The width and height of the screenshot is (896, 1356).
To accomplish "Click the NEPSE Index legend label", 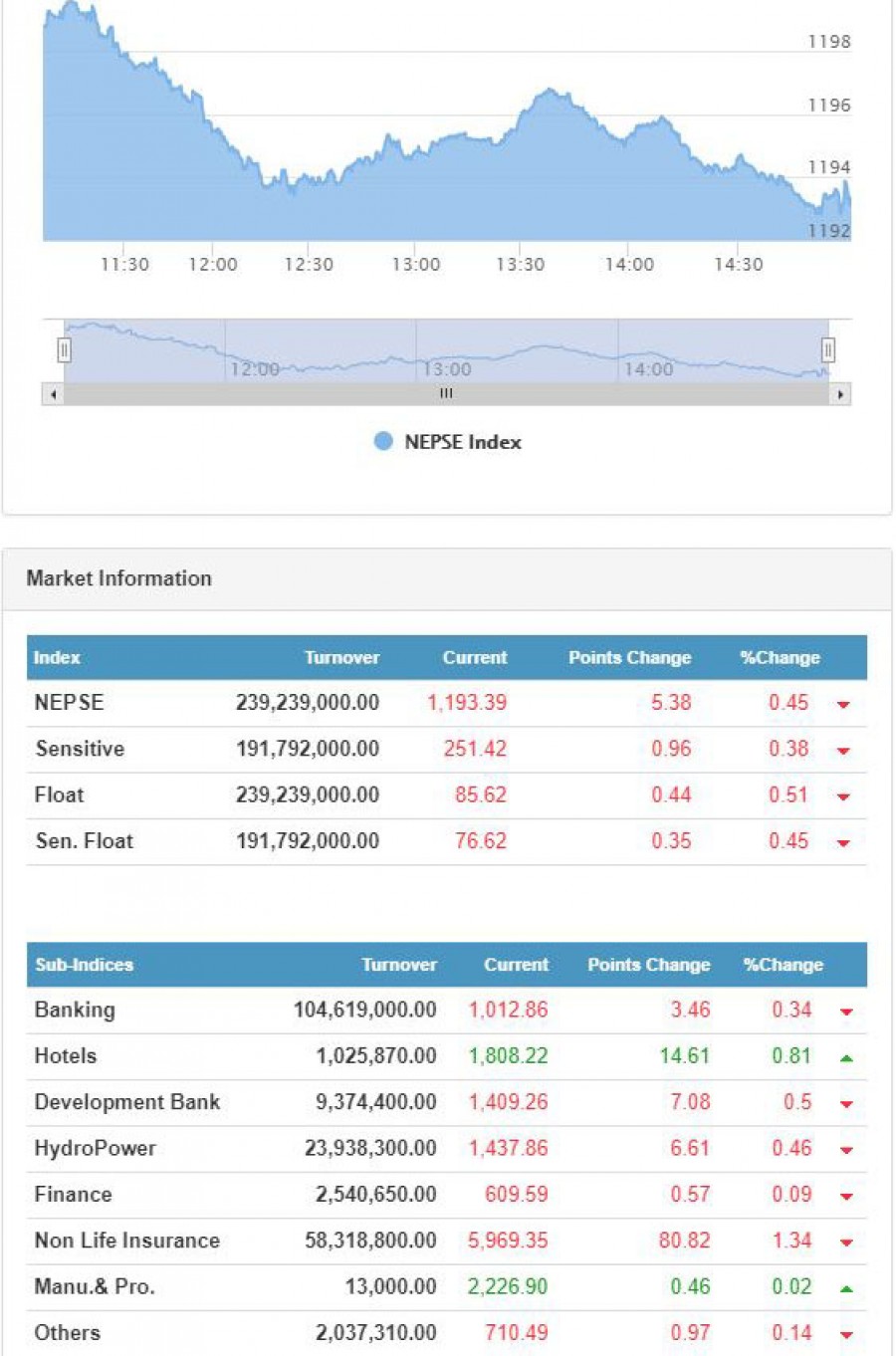I will (x=462, y=442).
